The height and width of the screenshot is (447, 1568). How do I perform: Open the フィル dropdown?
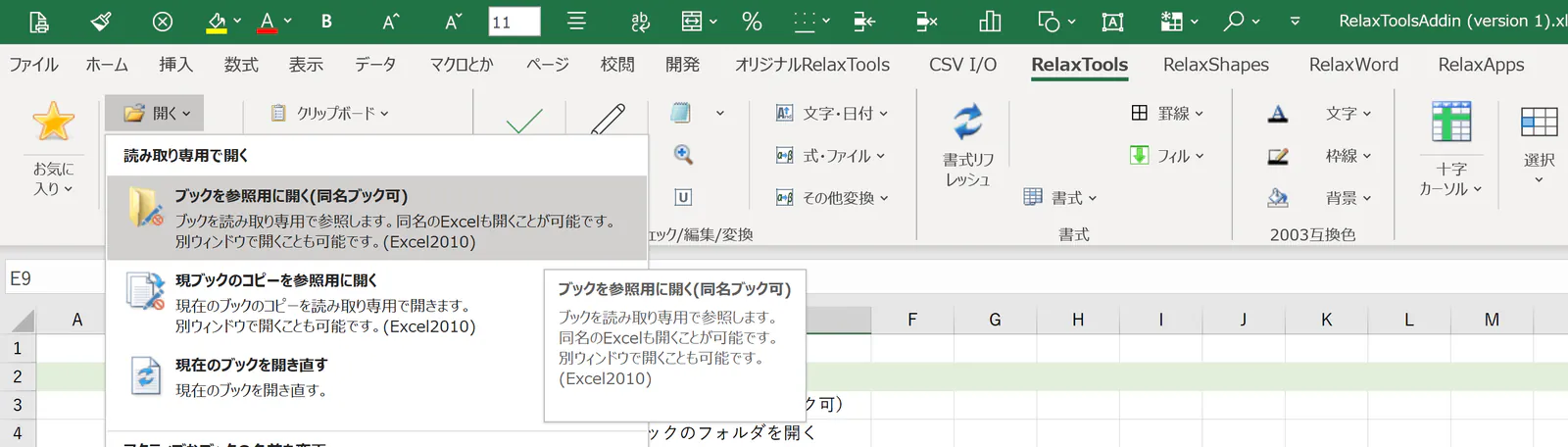tap(1166, 156)
